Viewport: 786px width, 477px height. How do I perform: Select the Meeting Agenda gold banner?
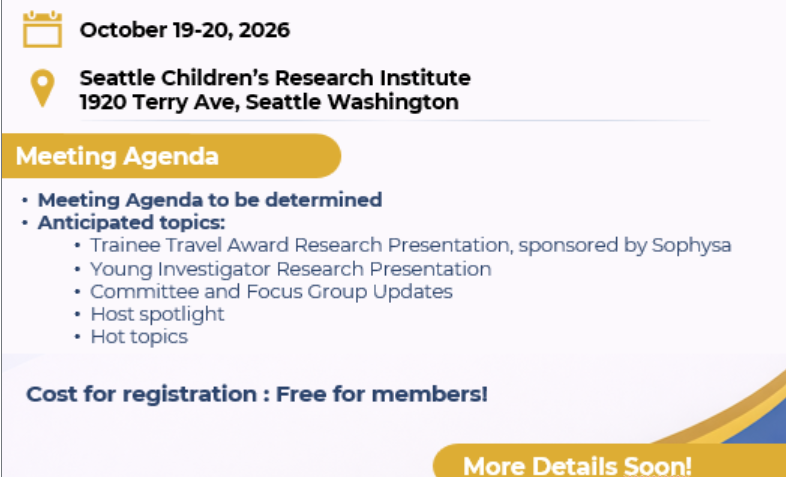(x=170, y=156)
